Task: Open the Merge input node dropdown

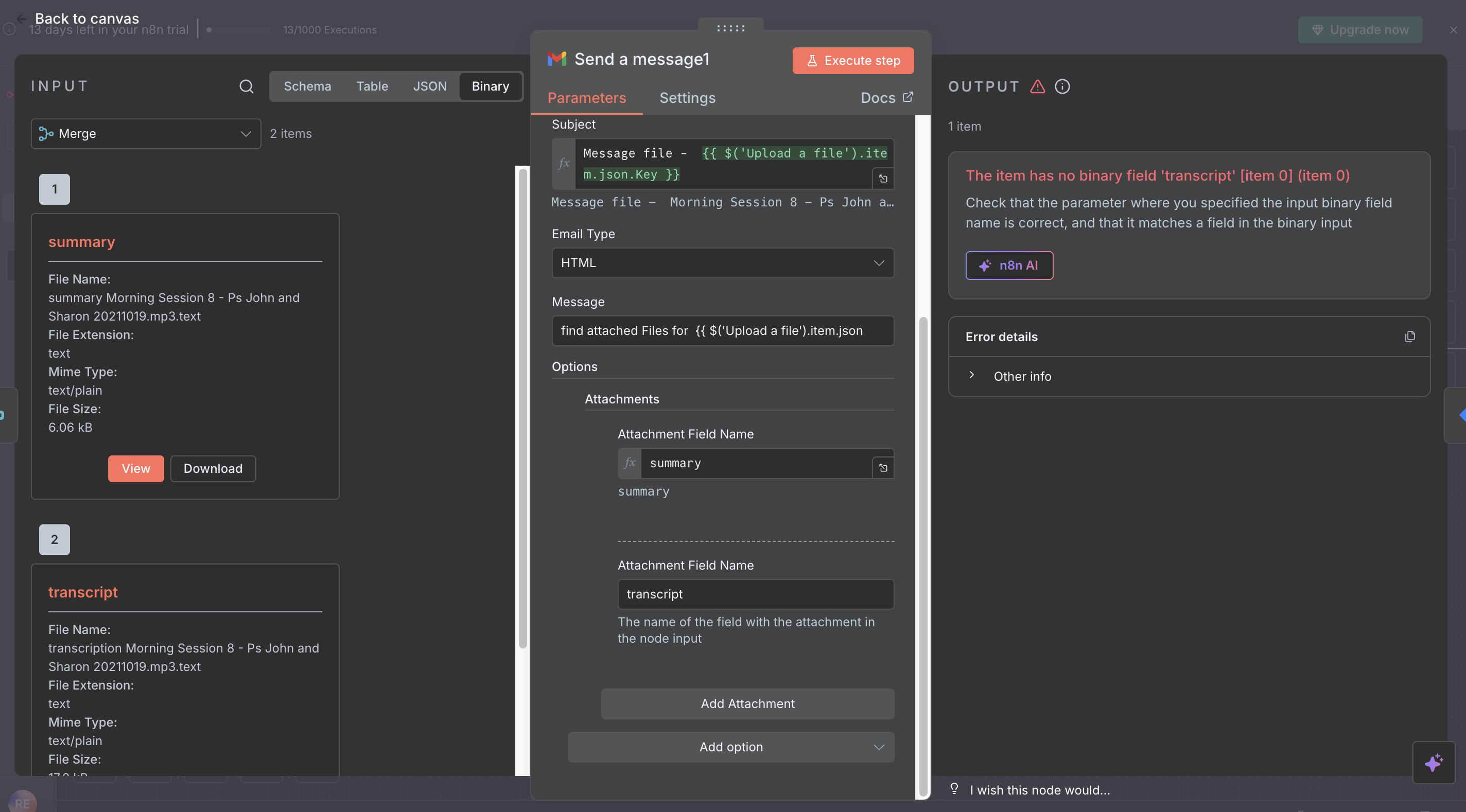Action: (x=146, y=134)
